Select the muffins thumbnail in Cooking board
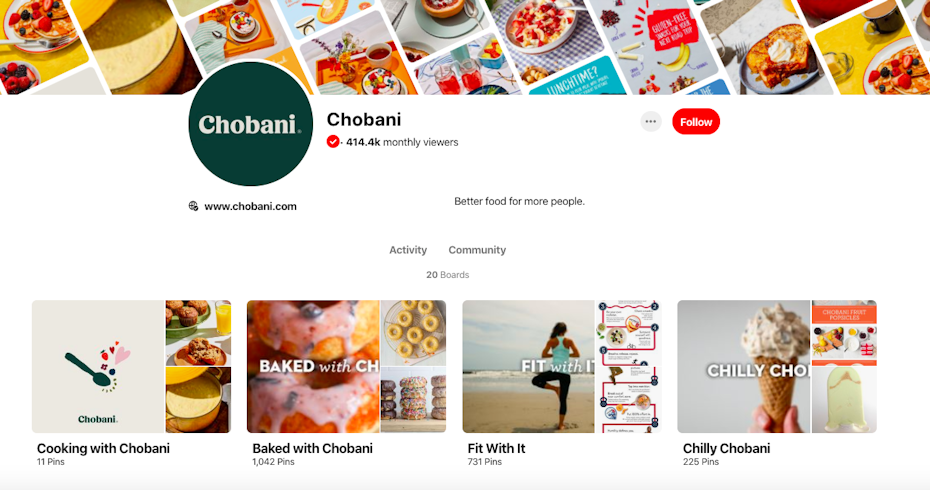This screenshot has width=930, height=490. [198, 333]
